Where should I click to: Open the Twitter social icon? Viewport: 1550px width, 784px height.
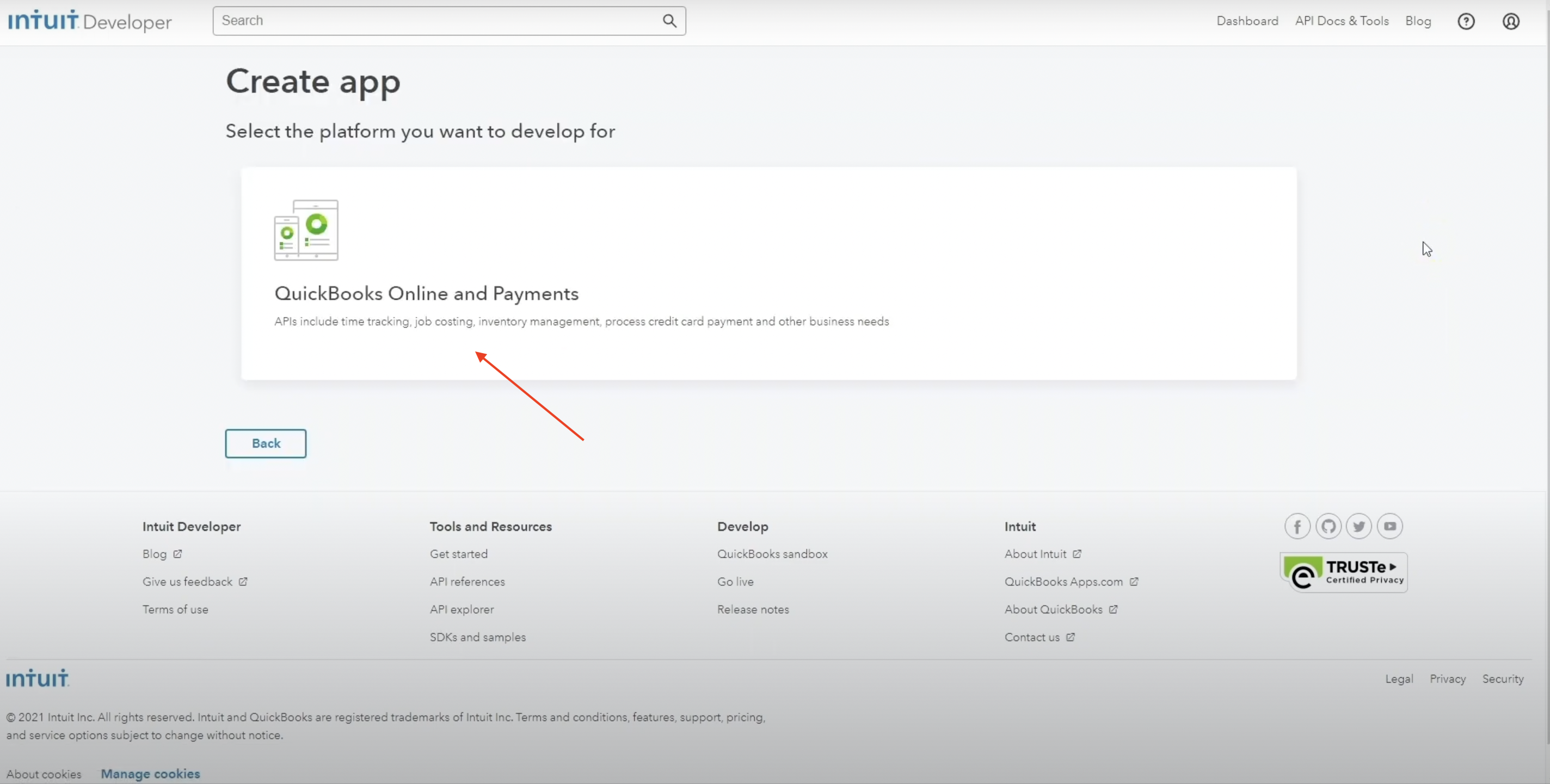click(x=1358, y=527)
